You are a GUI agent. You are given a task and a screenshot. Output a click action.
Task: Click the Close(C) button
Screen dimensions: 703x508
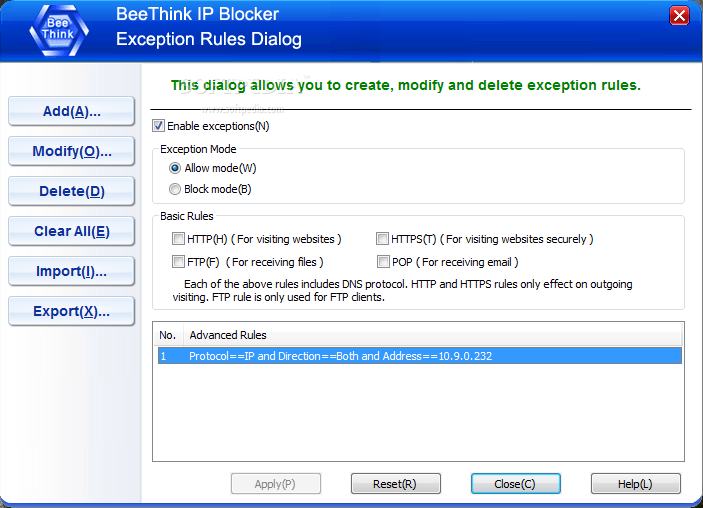click(x=516, y=484)
